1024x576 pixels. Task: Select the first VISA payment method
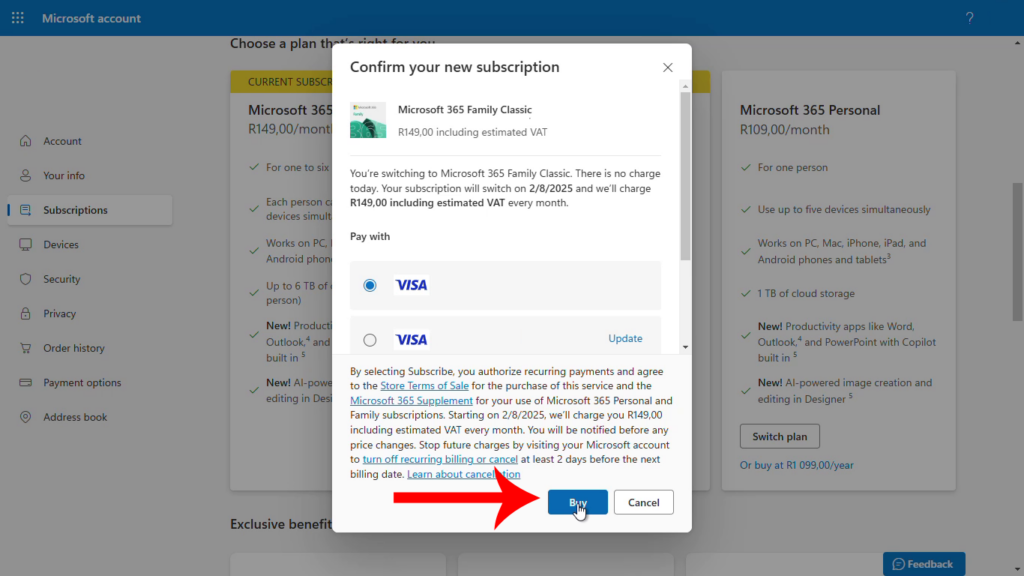(368, 285)
